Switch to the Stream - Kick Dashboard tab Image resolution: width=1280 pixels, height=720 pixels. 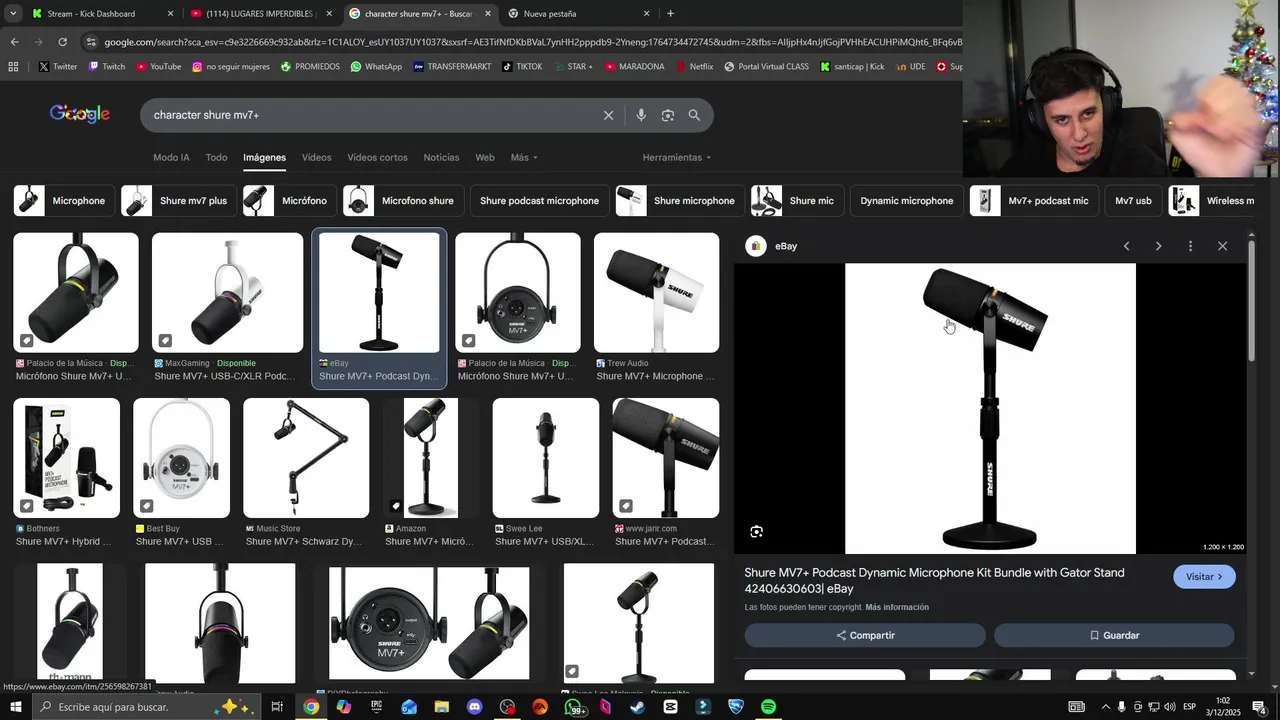(102, 14)
